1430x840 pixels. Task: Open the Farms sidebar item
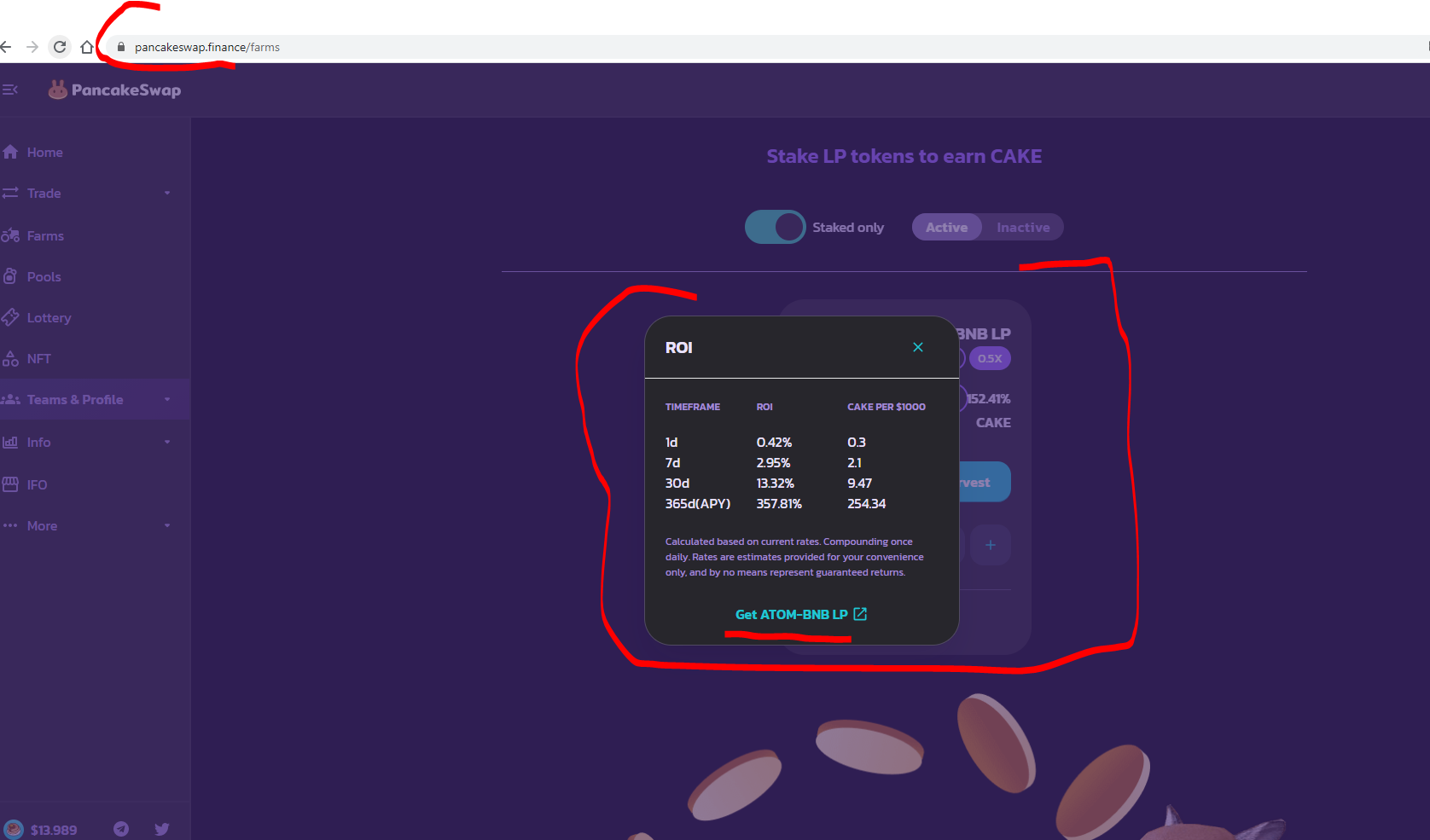(x=45, y=236)
